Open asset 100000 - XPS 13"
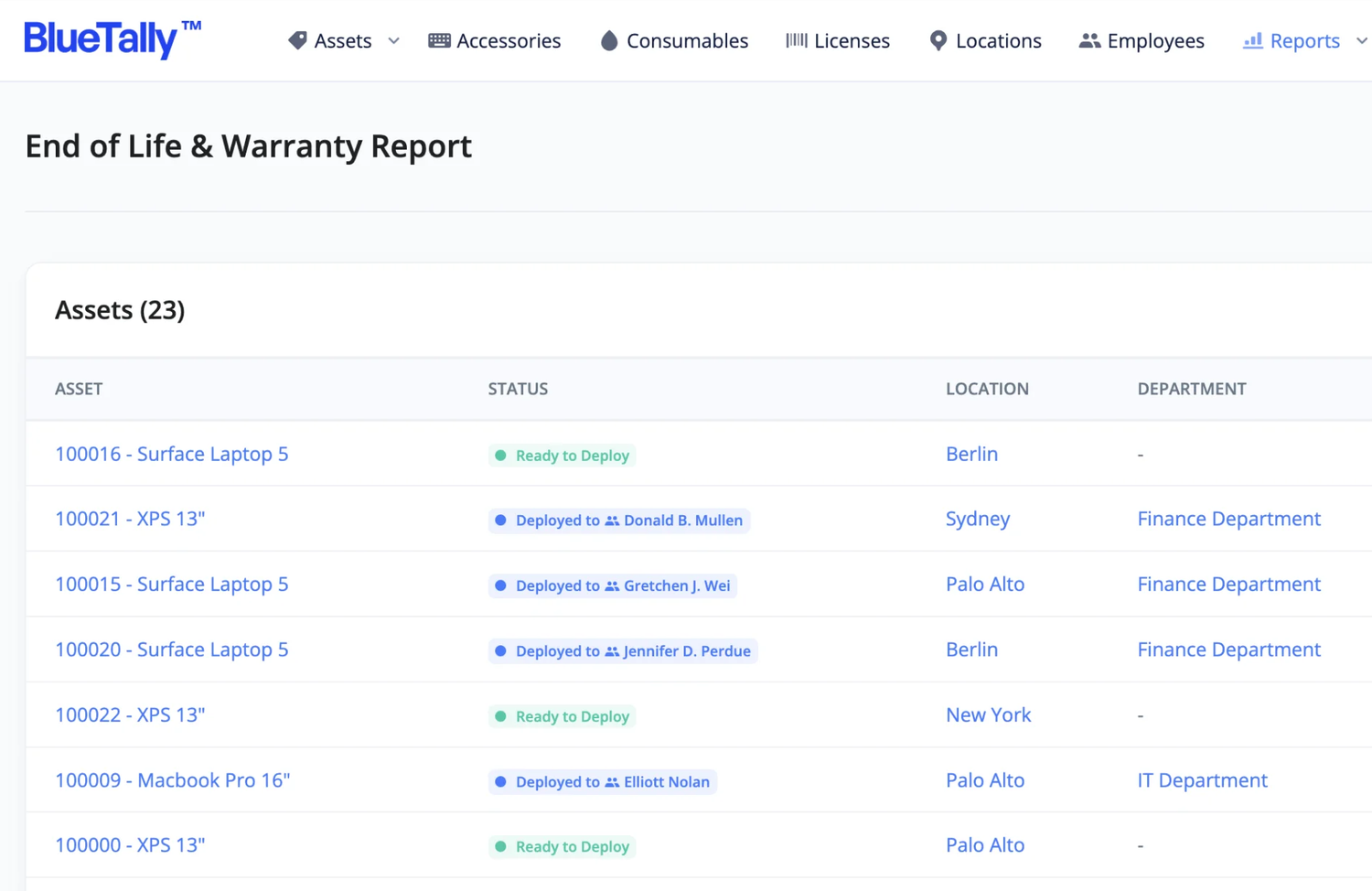Viewport: 1372px width, 891px height. (x=130, y=845)
